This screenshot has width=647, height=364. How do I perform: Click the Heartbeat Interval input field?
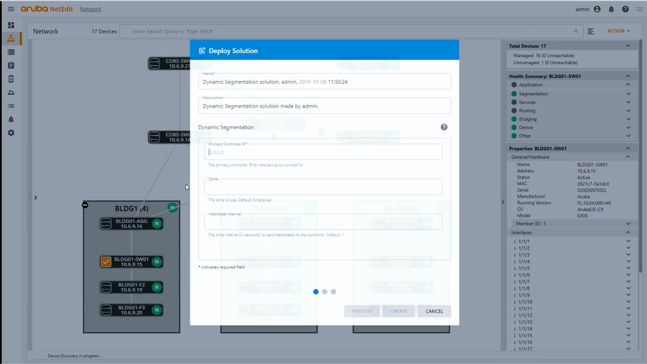[323, 222]
